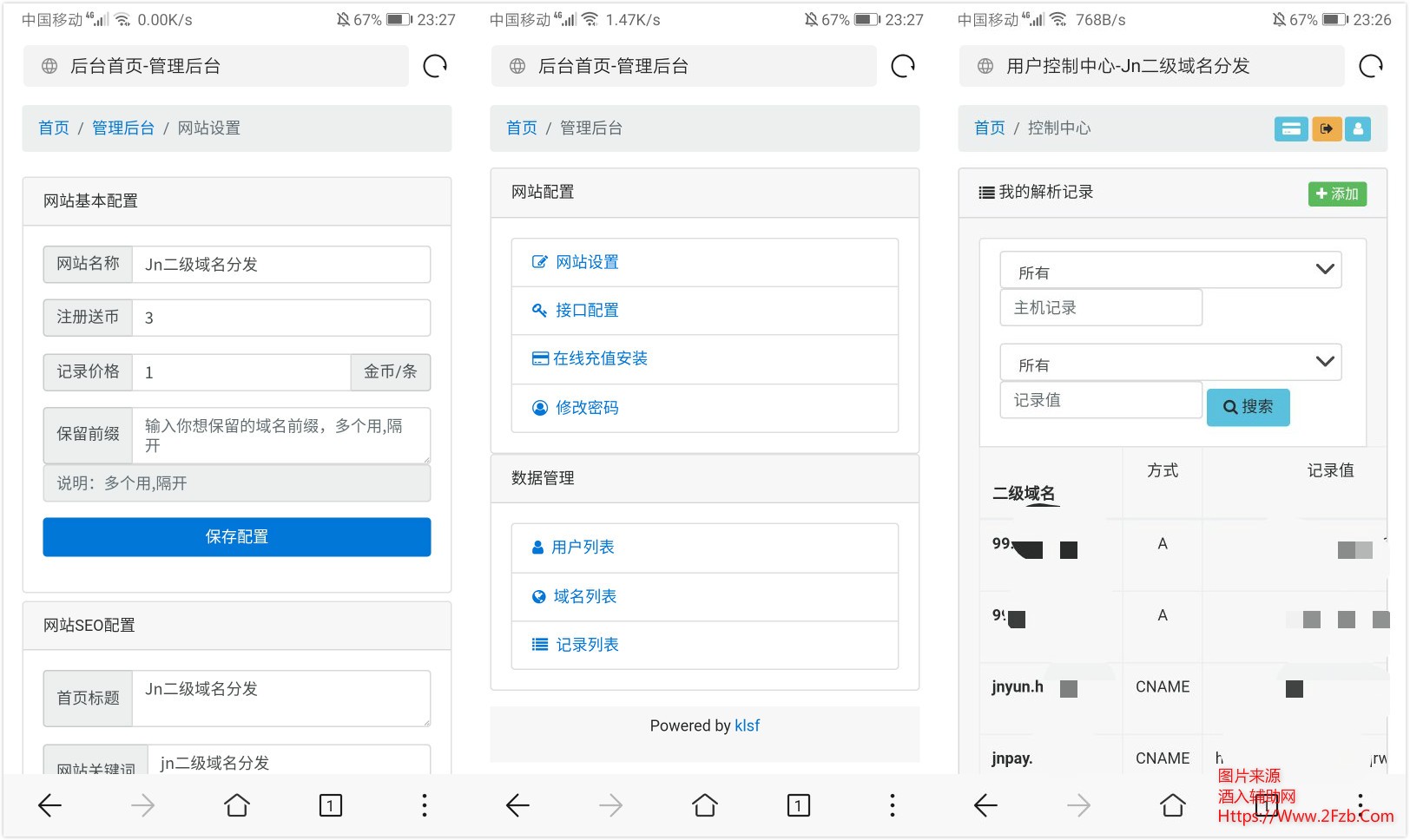The width and height of the screenshot is (1410, 840).
Task: Click 首页 breadcrumb before 管理后台 on menu screen
Action: pos(522,128)
